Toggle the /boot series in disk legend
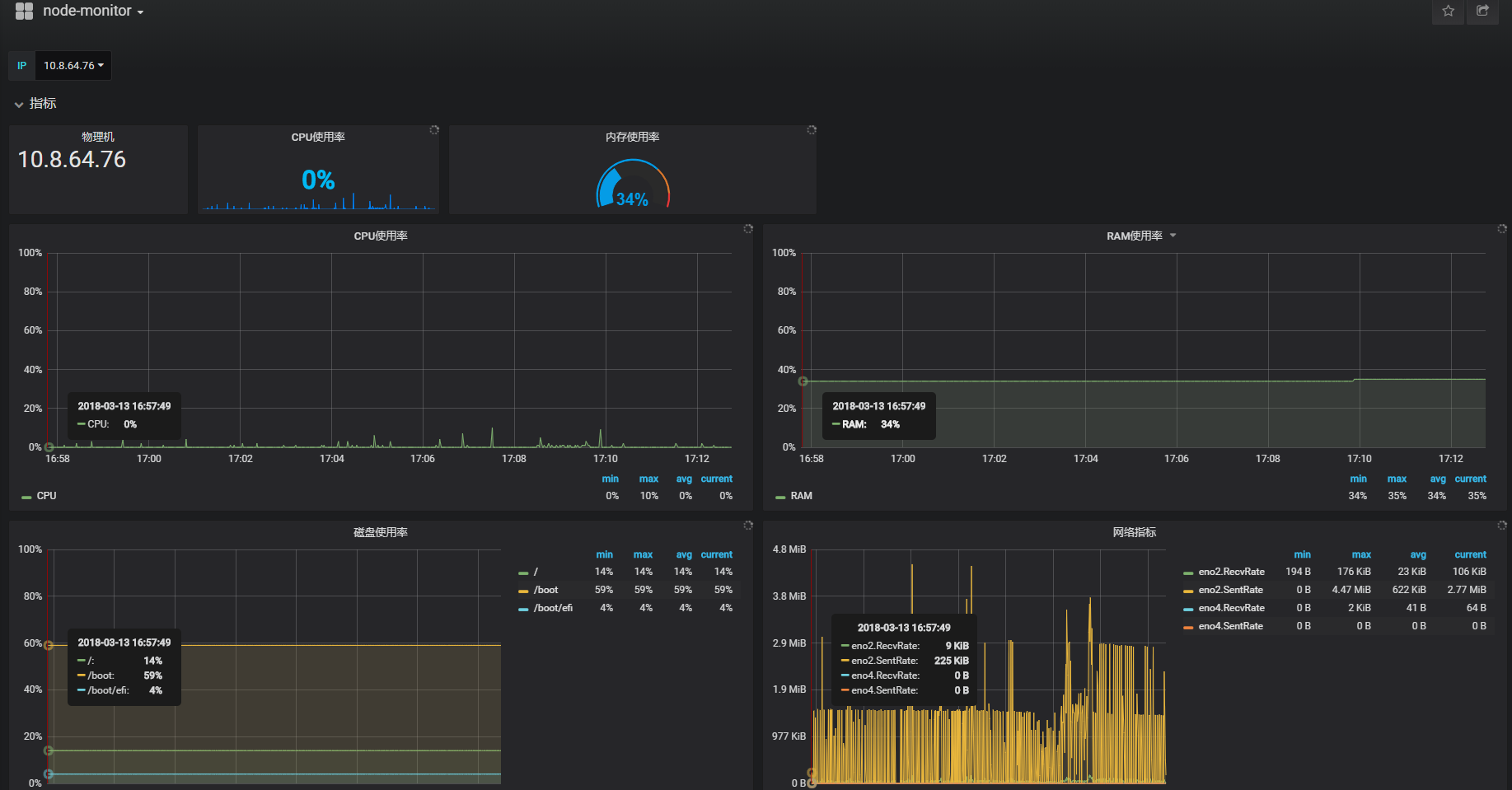This screenshot has width=1512, height=790. (x=545, y=590)
